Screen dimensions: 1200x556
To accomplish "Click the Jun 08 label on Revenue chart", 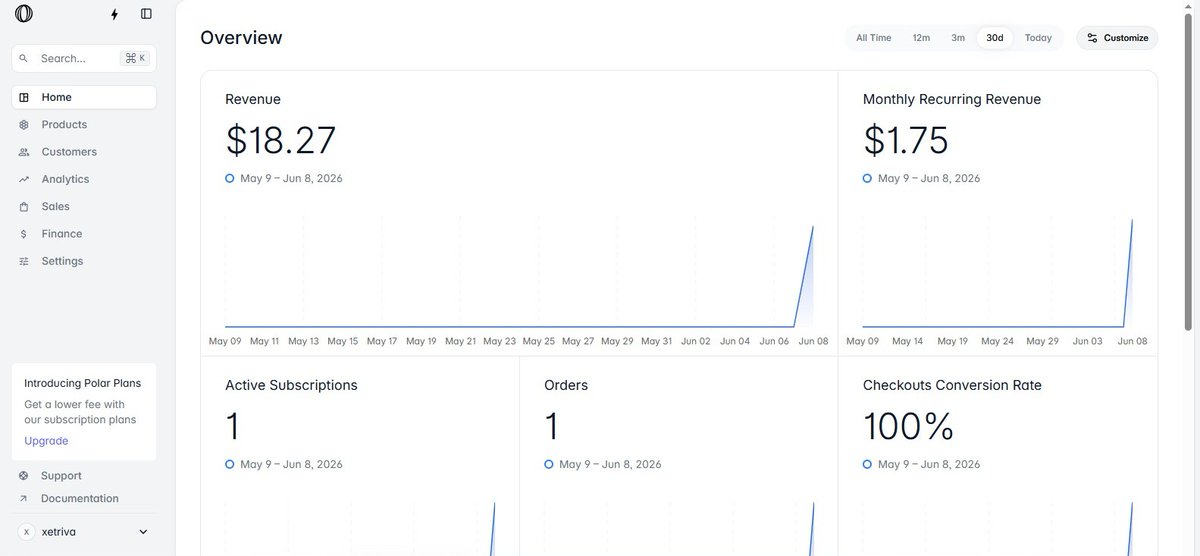I will coord(813,341).
